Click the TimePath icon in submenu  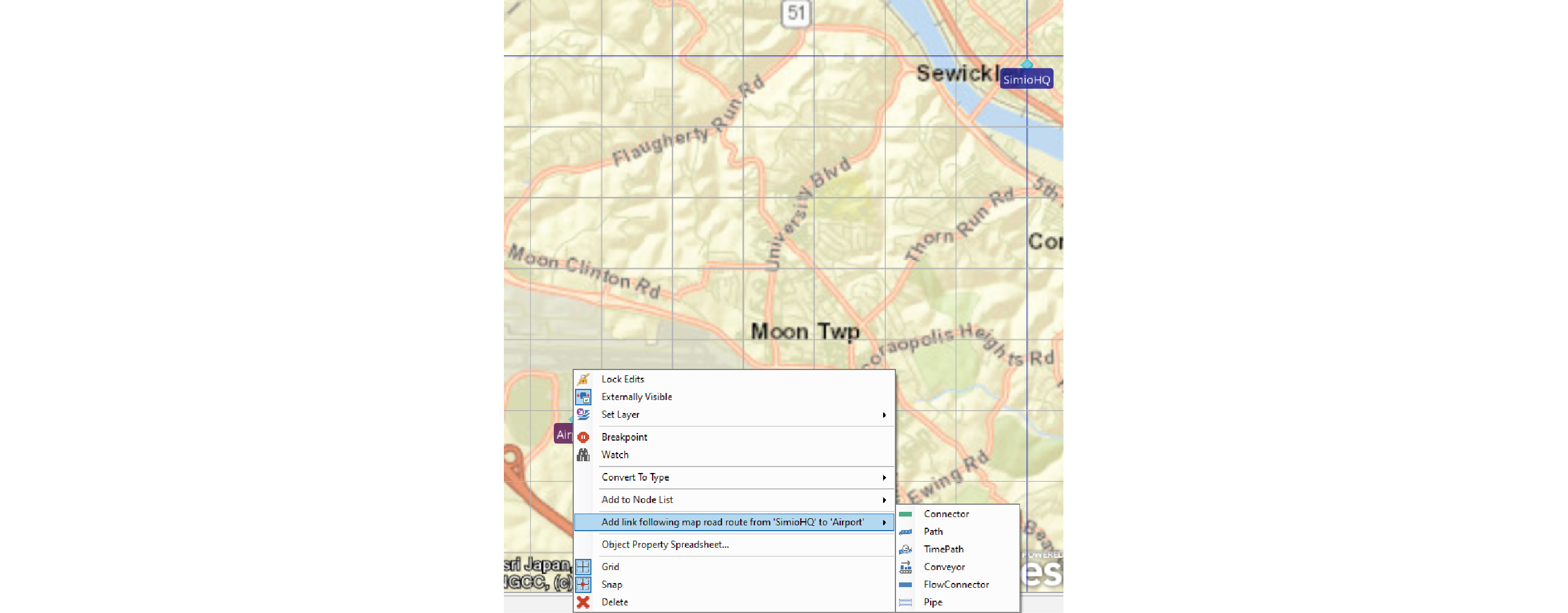pos(905,549)
